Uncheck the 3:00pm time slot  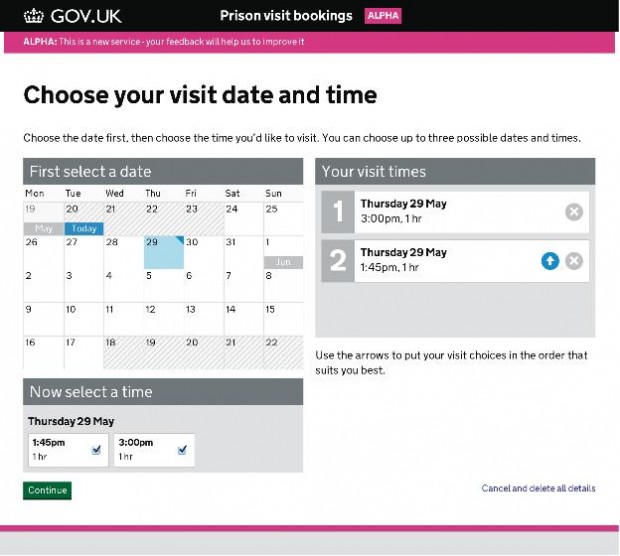click(182, 450)
